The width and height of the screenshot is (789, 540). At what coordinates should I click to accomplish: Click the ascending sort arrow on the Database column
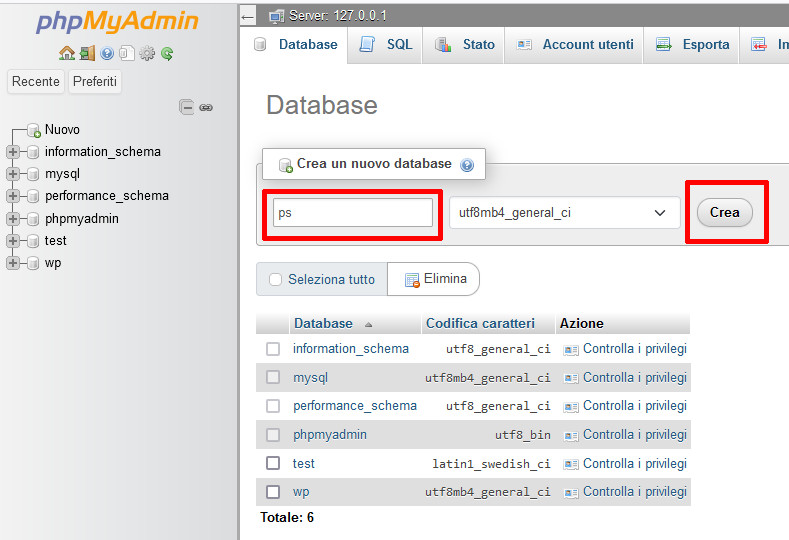pyautogui.click(x=368, y=325)
